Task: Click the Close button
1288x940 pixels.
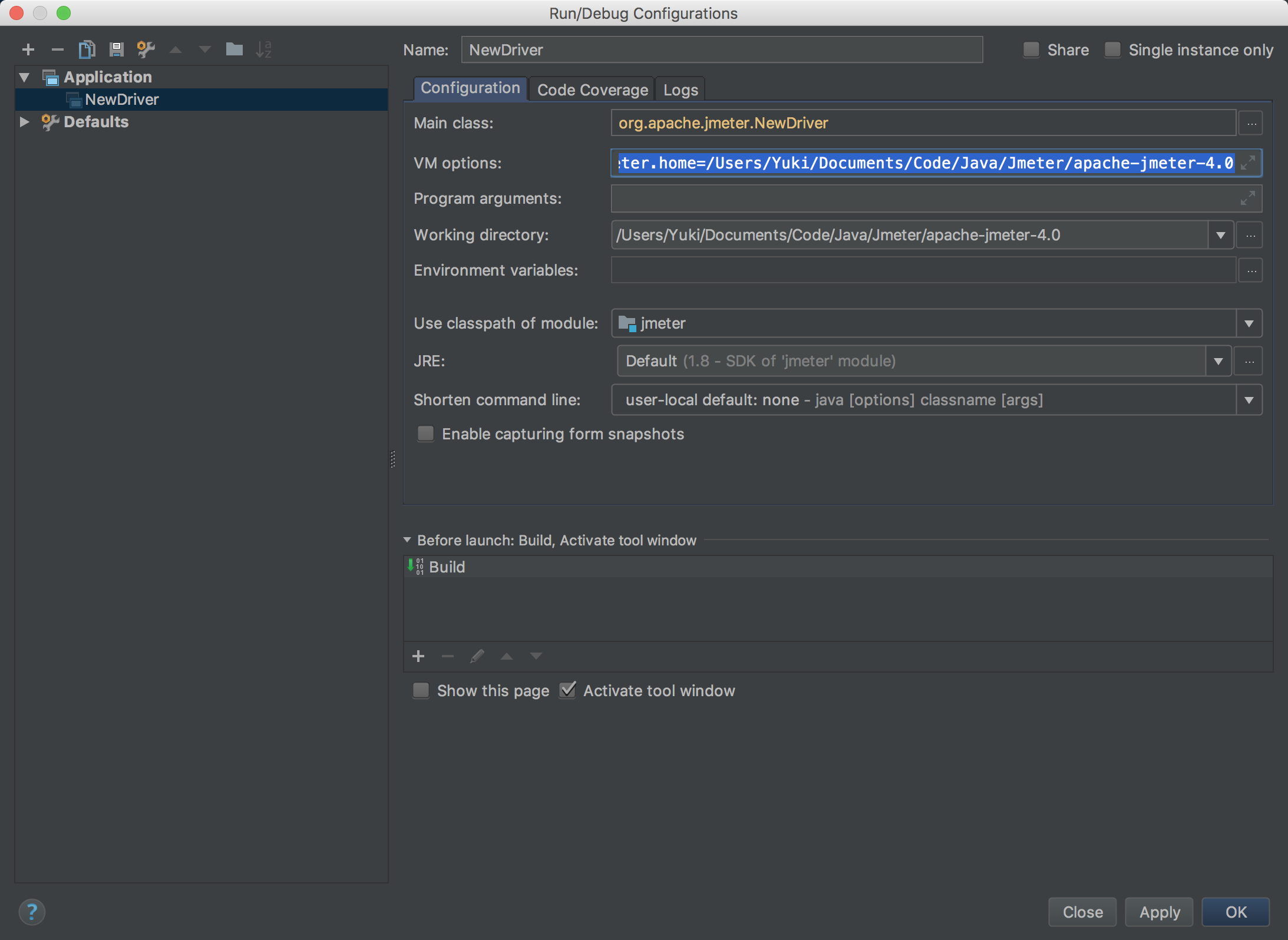Action: pyautogui.click(x=1082, y=912)
